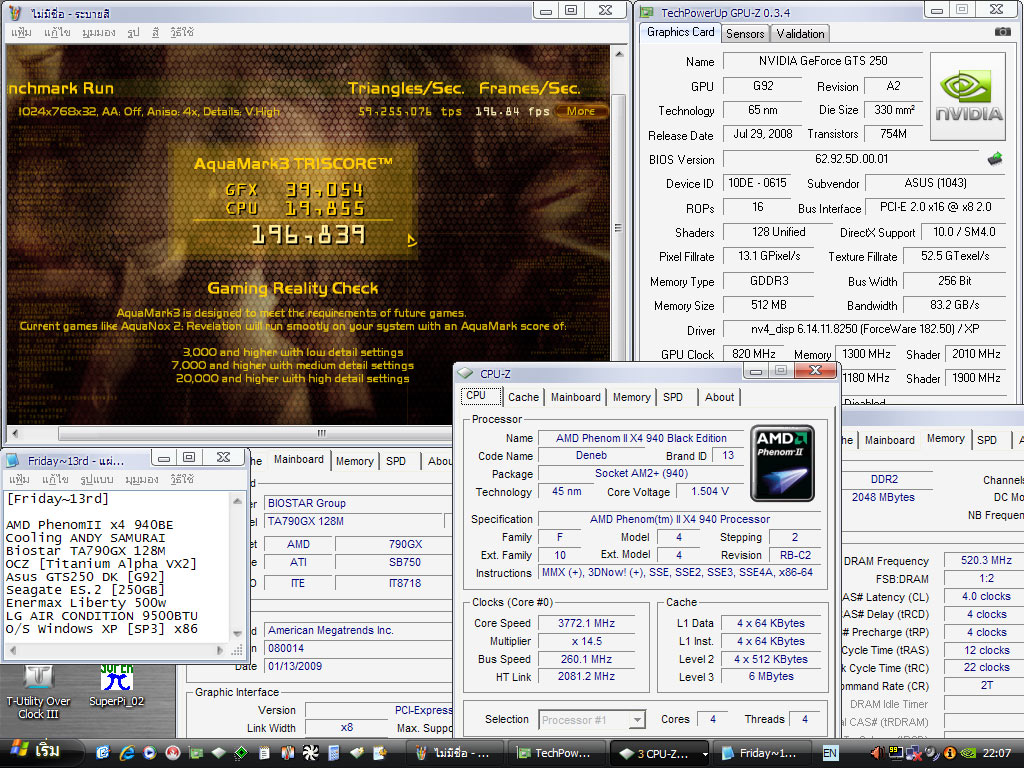Click the Paint horizontal scrollbar
This screenshot has width=1024, height=768.
[322, 433]
